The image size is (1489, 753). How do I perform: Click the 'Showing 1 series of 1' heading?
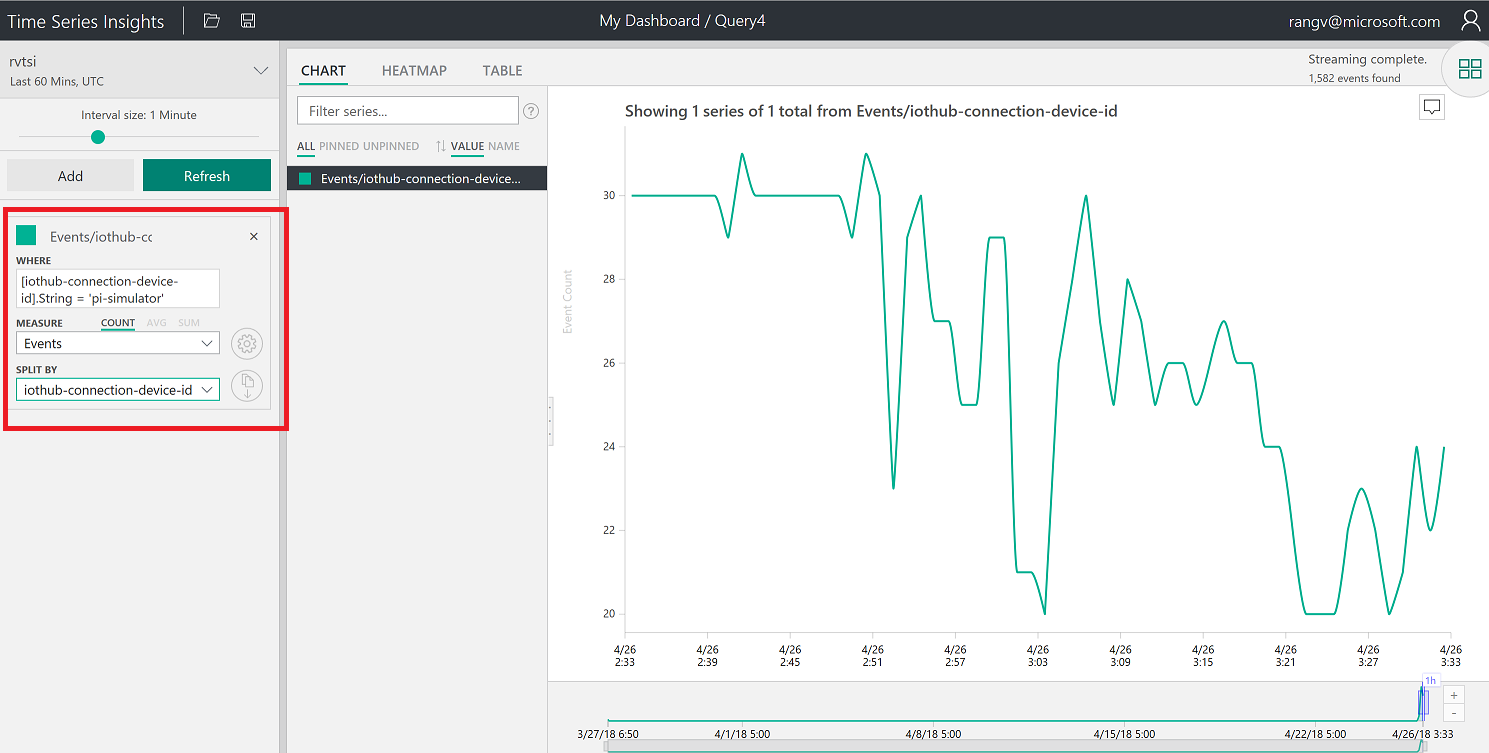point(871,111)
